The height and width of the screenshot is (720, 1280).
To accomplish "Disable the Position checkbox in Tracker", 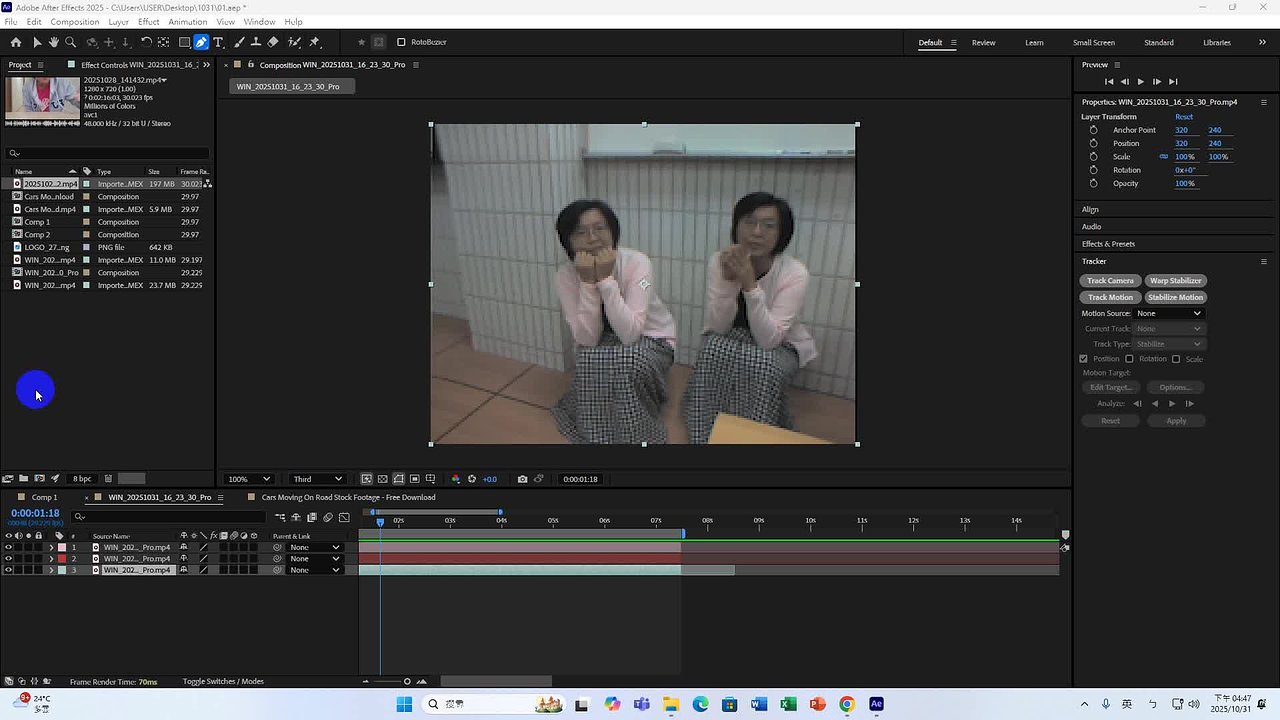I will click(x=1083, y=359).
